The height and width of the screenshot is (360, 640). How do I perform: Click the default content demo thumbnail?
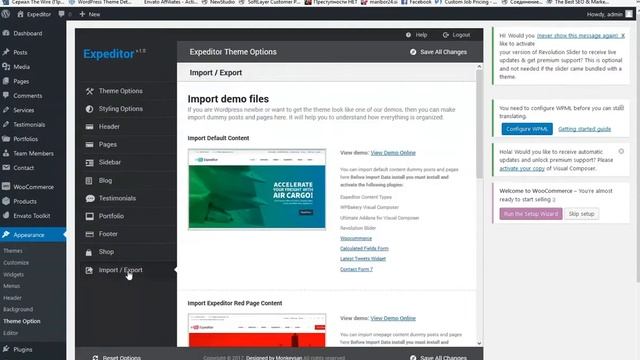pyautogui.click(x=257, y=189)
